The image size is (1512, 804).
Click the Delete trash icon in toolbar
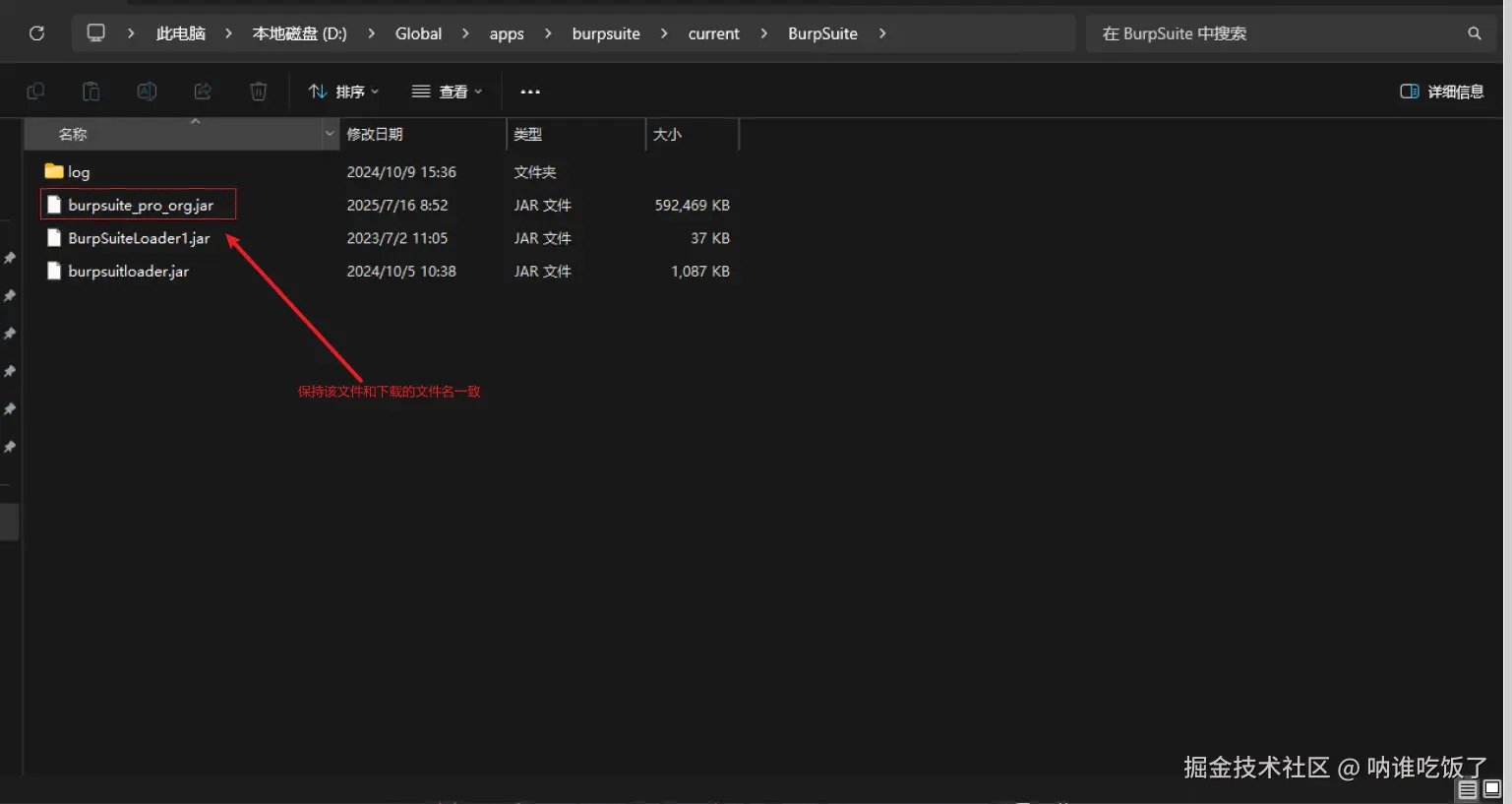[258, 92]
